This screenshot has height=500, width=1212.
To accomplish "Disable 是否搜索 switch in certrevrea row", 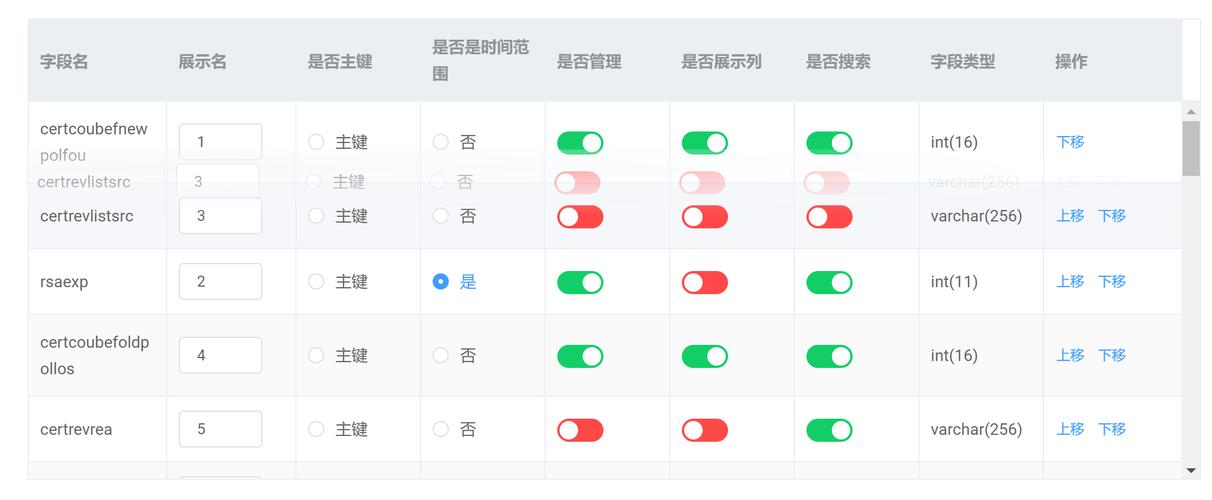I will pos(829,430).
